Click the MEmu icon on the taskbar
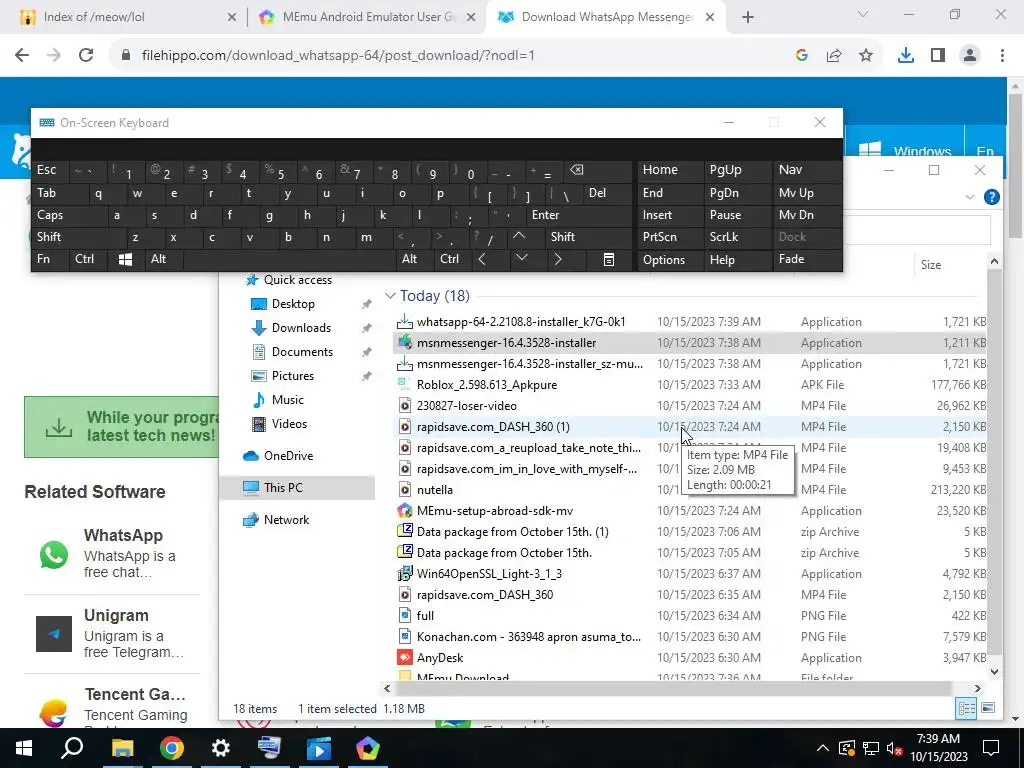 point(368,748)
